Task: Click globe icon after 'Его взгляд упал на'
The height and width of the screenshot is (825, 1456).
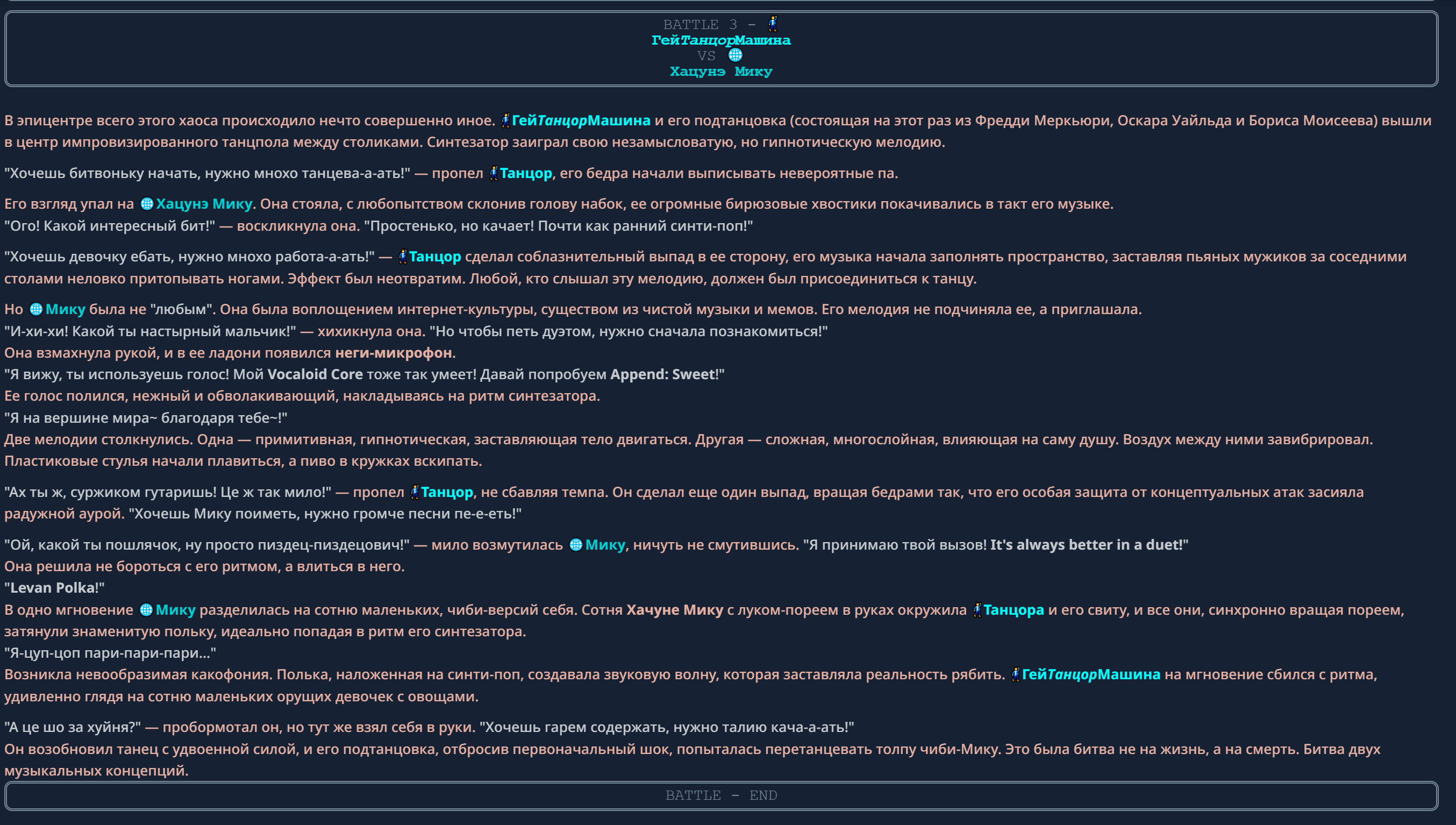Action: click(x=147, y=204)
